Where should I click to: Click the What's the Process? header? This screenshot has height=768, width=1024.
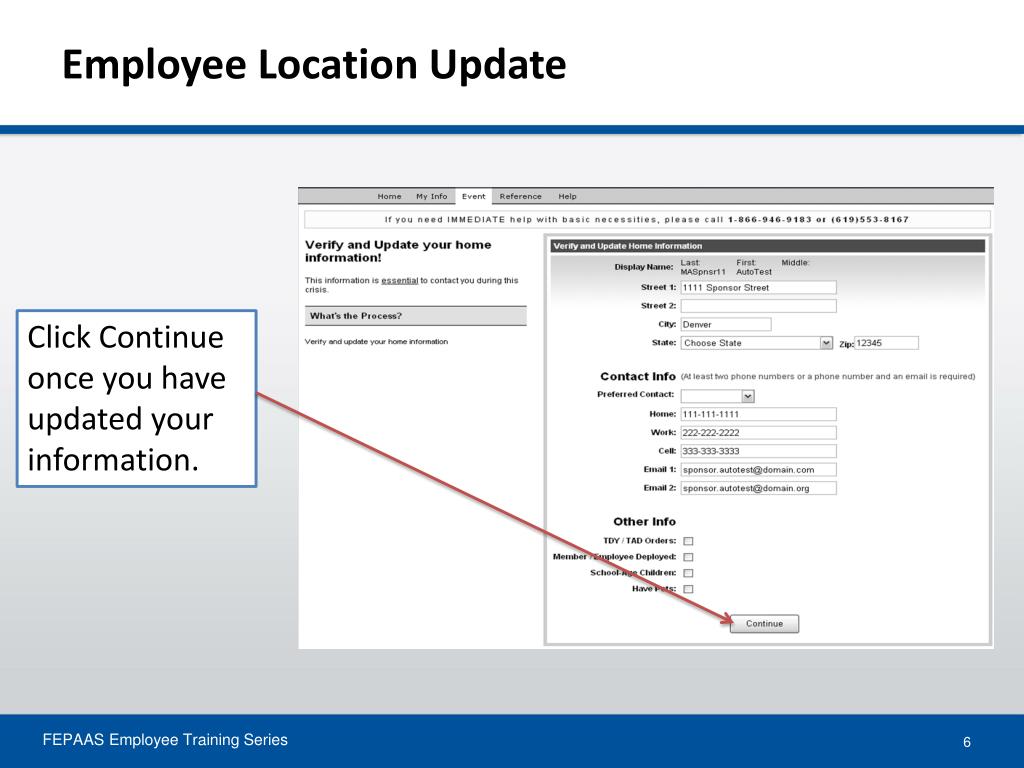(415, 316)
